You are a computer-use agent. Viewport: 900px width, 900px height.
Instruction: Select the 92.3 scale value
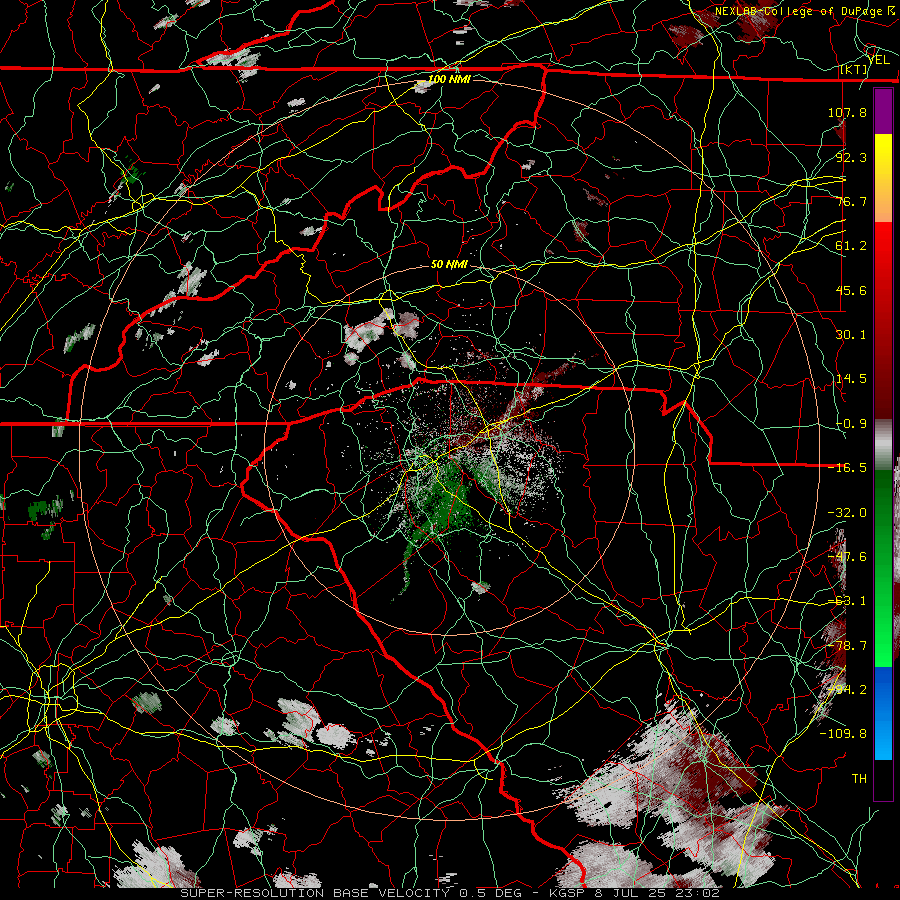coord(851,157)
